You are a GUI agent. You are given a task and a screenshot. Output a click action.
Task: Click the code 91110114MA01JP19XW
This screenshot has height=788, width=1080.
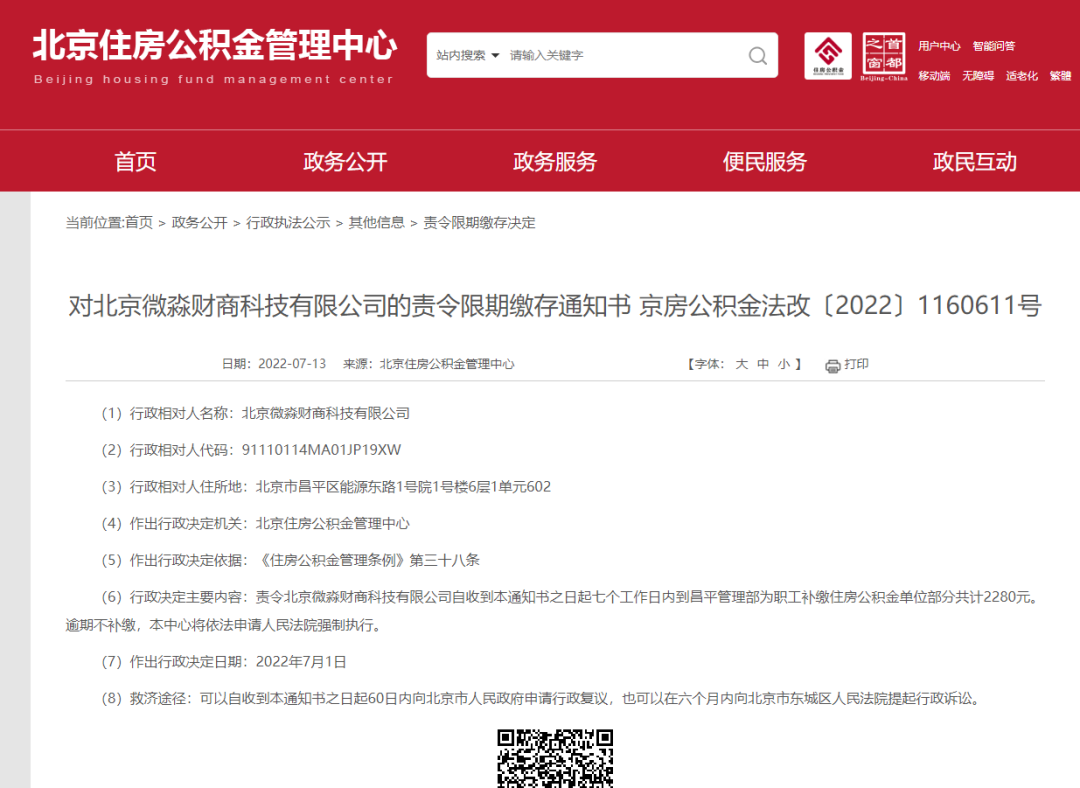coord(321,450)
